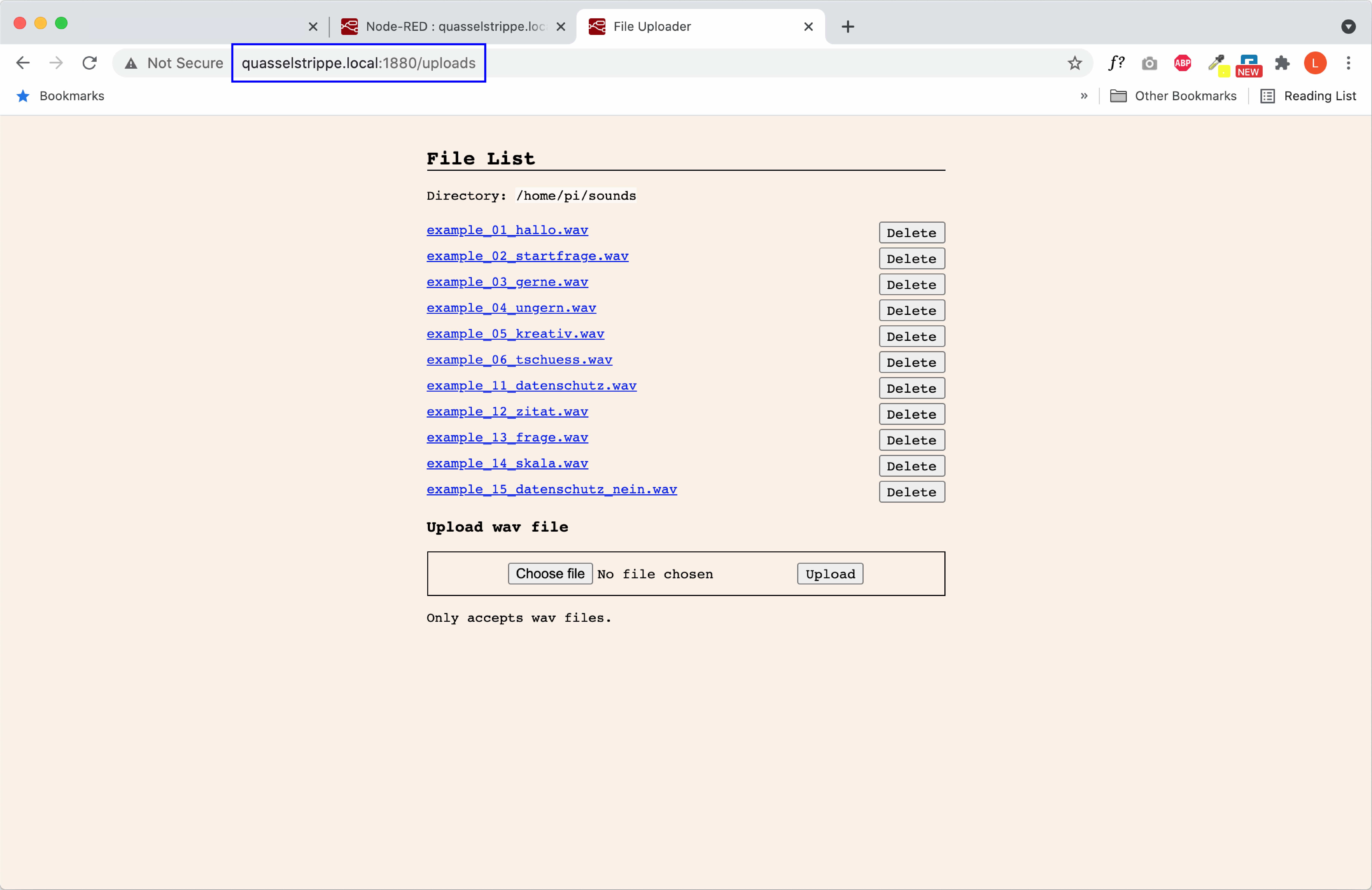The image size is (1372, 890).
Task: Open the Chrome three-dot menu
Action: click(1348, 63)
